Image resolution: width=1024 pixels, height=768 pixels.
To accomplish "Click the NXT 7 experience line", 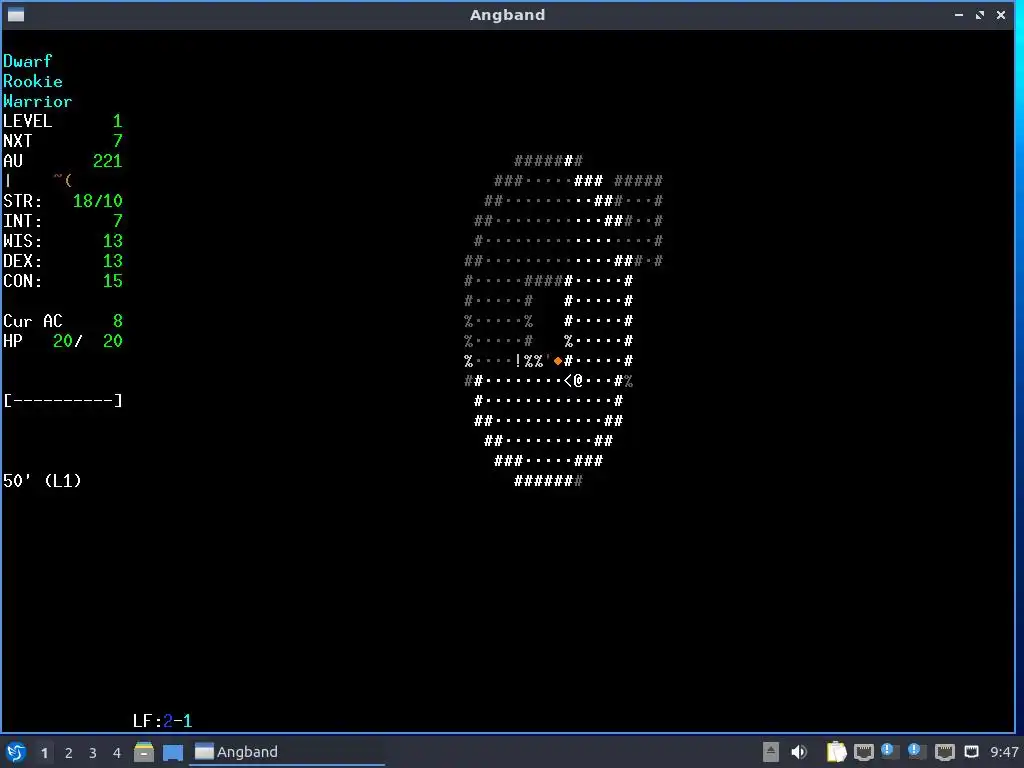I will point(63,141).
